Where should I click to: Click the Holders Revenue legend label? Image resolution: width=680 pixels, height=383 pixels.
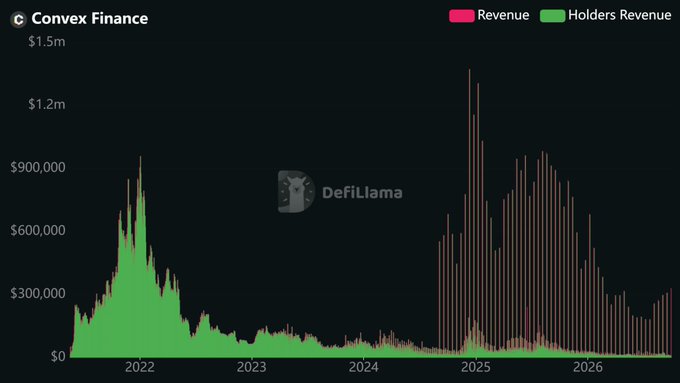click(620, 15)
